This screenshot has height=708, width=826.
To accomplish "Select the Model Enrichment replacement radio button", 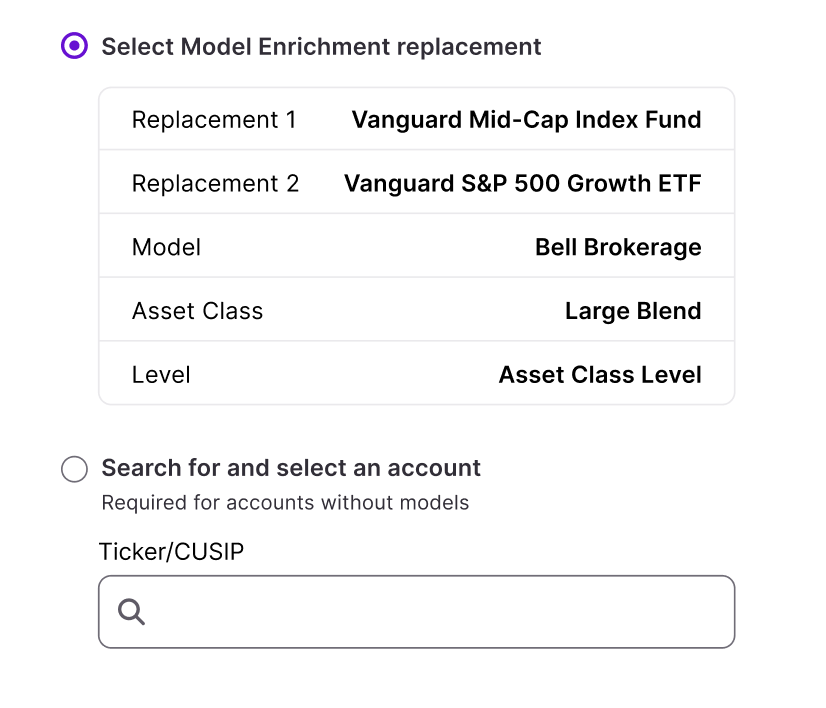I will (x=75, y=46).
